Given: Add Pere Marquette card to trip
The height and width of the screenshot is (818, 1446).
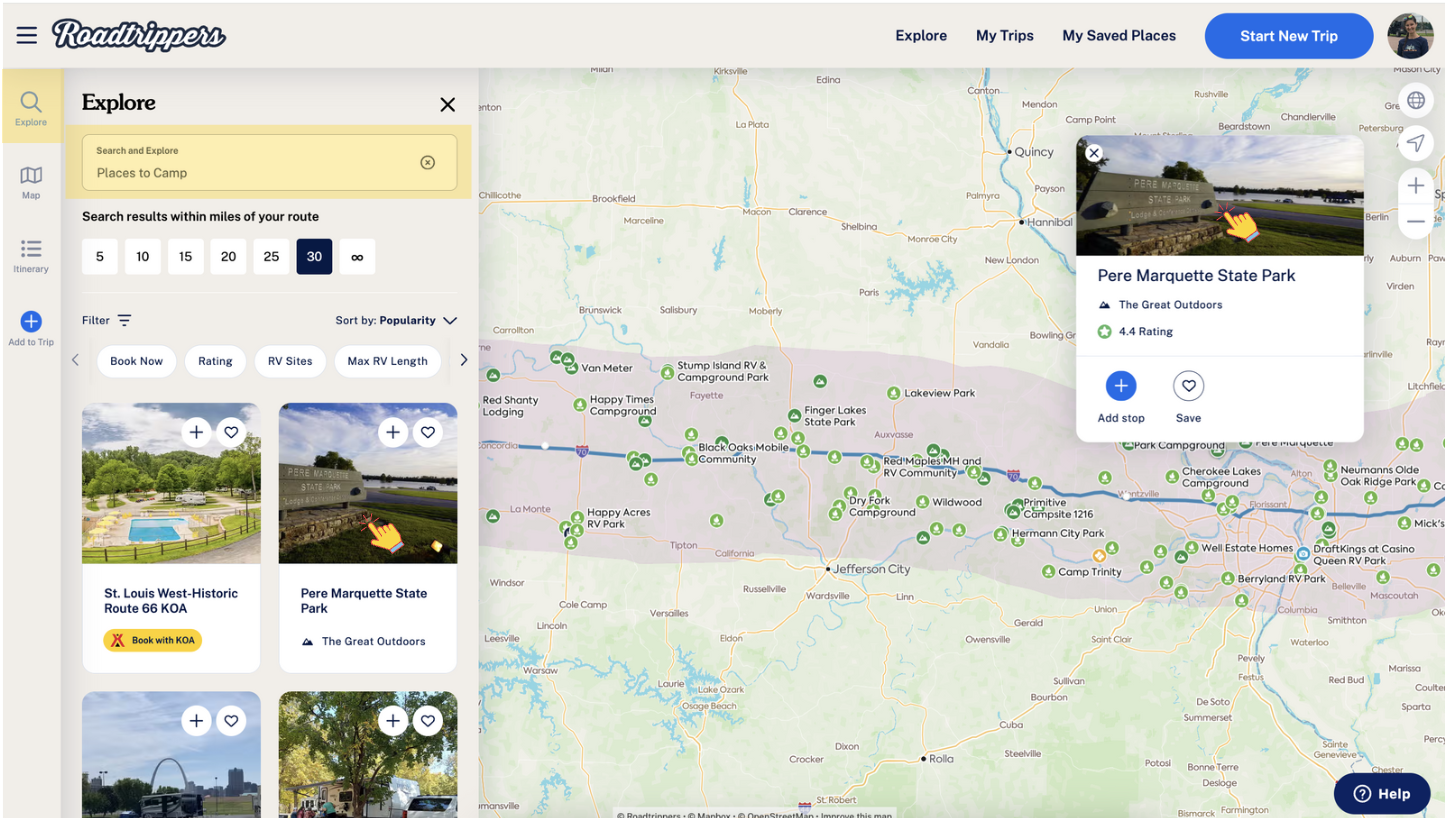Looking at the screenshot, I should click(393, 432).
